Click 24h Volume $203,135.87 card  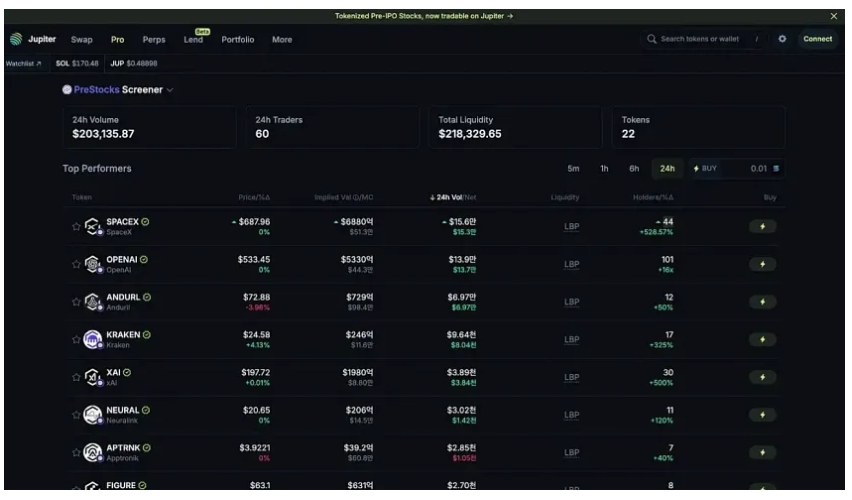[149, 127]
